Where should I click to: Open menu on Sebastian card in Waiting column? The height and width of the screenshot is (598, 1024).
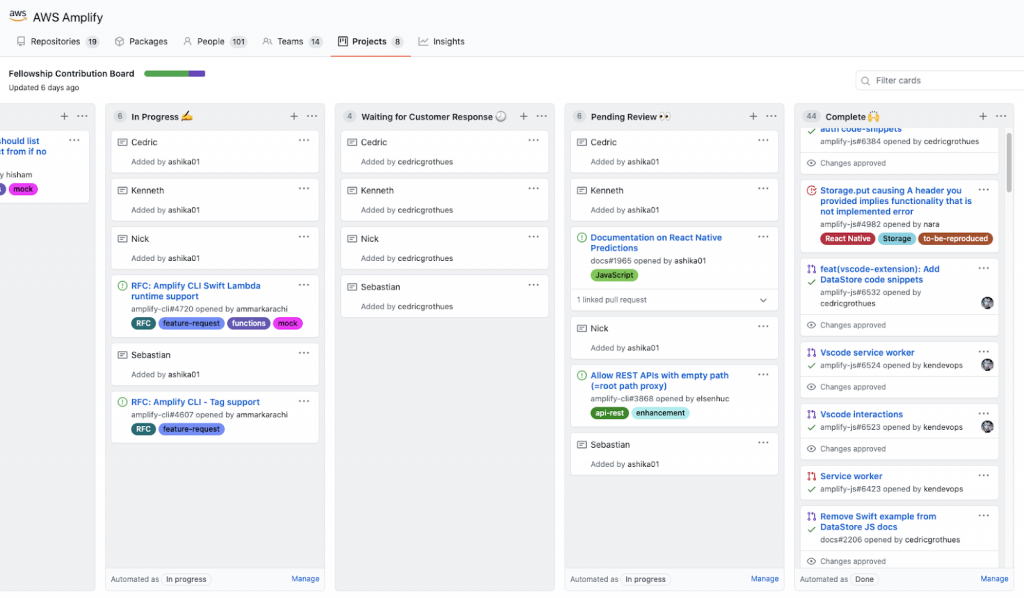coord(534,285)
